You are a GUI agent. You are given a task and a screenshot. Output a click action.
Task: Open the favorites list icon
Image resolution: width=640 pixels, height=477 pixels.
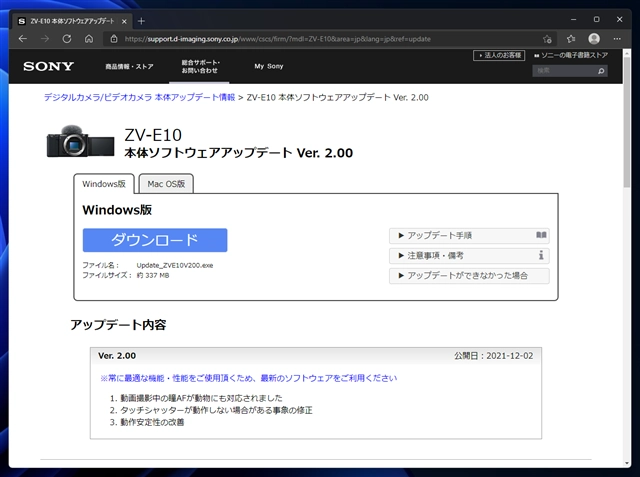[x=571, y=39]
